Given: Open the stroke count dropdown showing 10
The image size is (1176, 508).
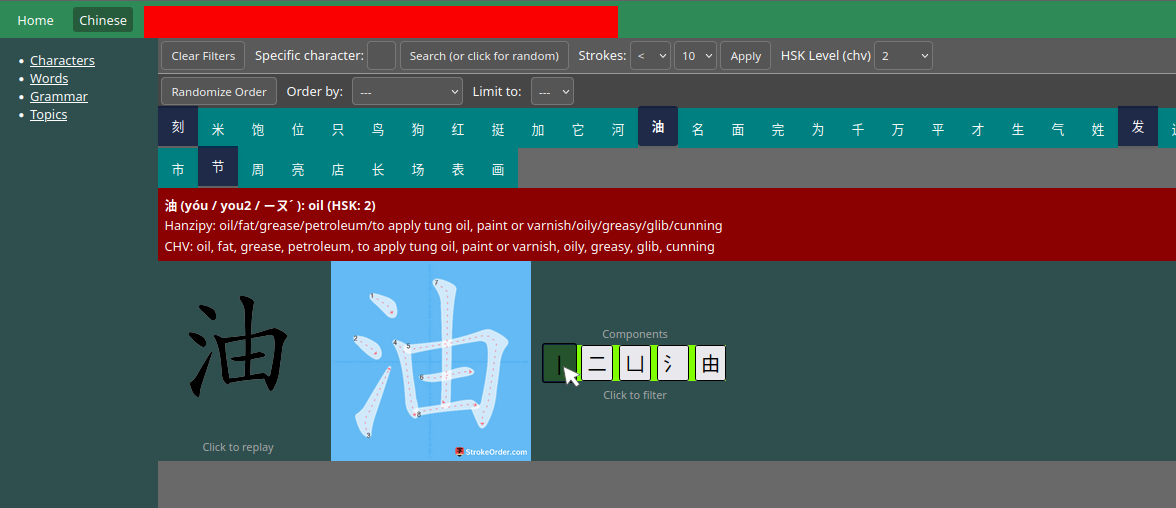Looking at the screenshot, I should tap(695, 56).
